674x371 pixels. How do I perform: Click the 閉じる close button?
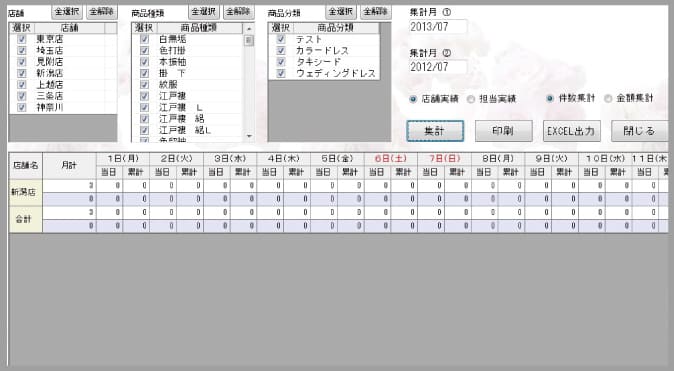[640, 131]
